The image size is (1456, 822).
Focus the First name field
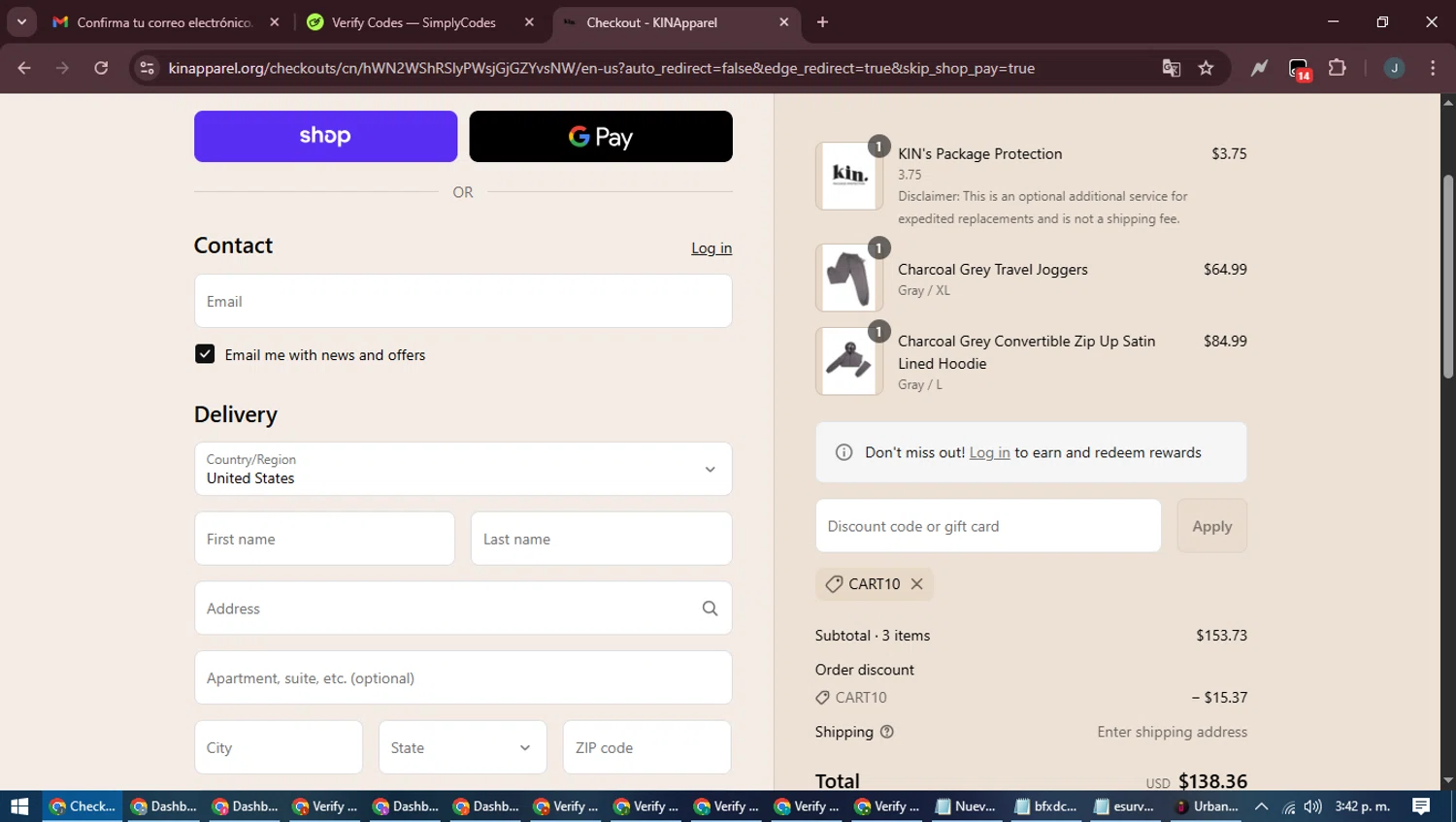pos(324,539)
